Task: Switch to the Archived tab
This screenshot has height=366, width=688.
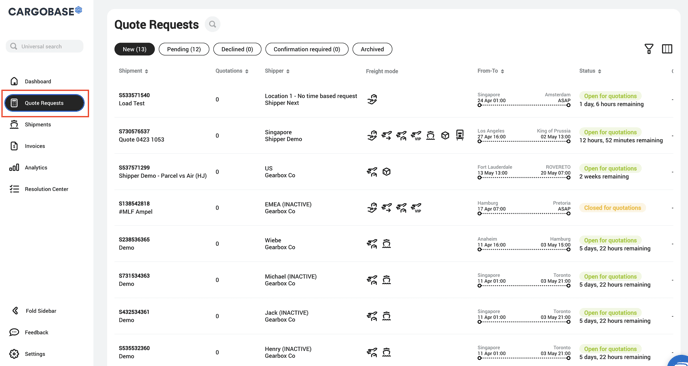Action: [x=372, y=49]
